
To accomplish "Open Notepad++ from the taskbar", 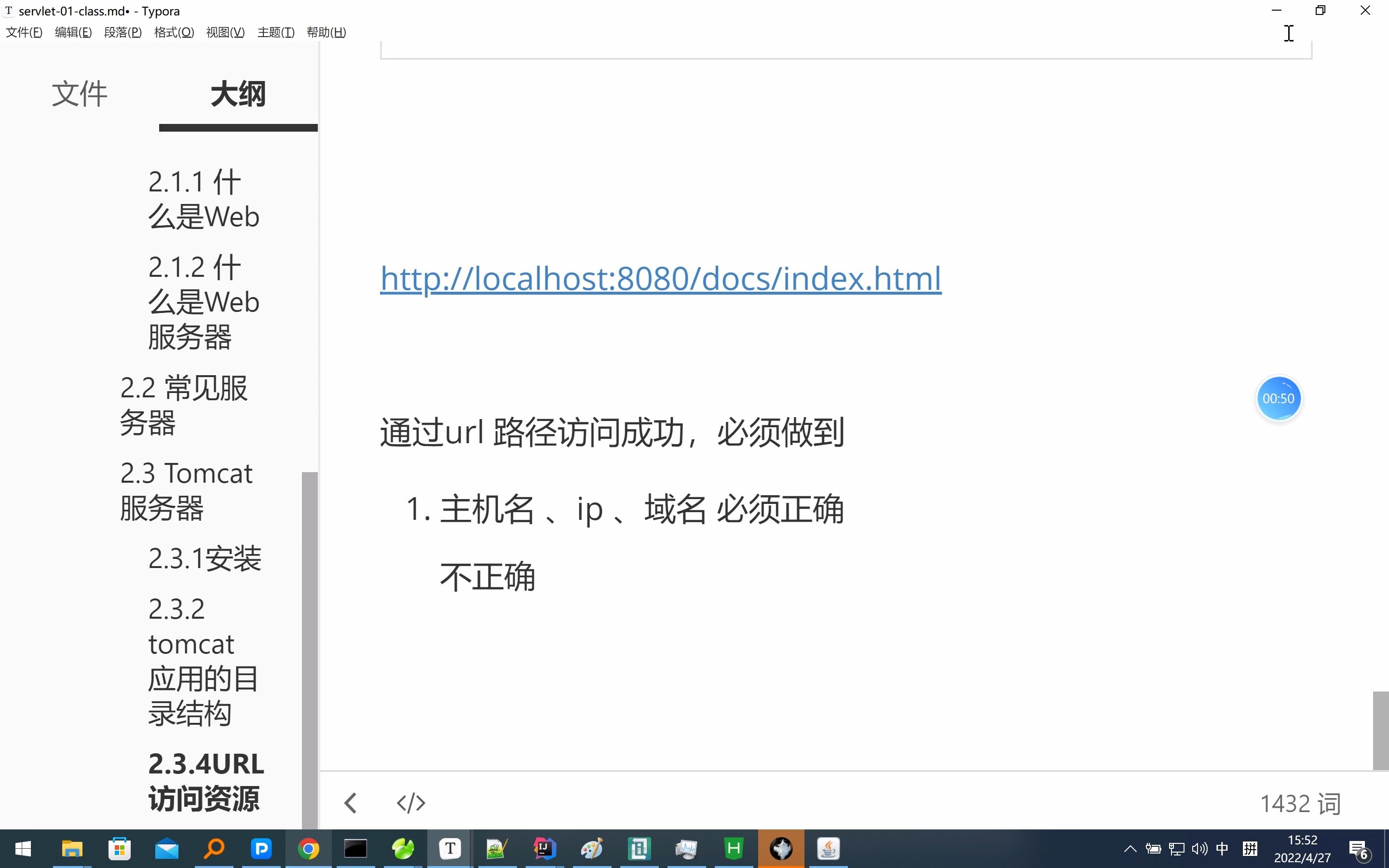I will 497,849.
